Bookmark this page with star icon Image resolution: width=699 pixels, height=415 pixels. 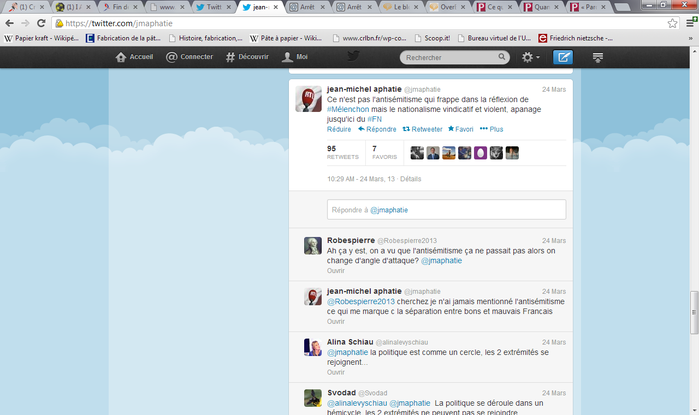click(x=672, y=23)
